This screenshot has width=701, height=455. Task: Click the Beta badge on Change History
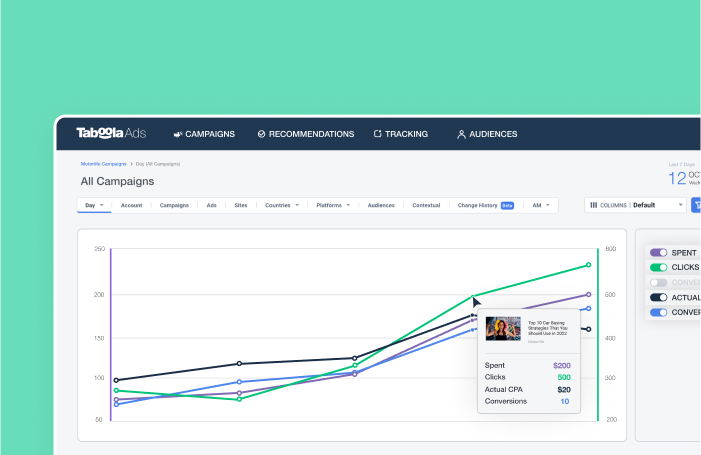(507, 206)
